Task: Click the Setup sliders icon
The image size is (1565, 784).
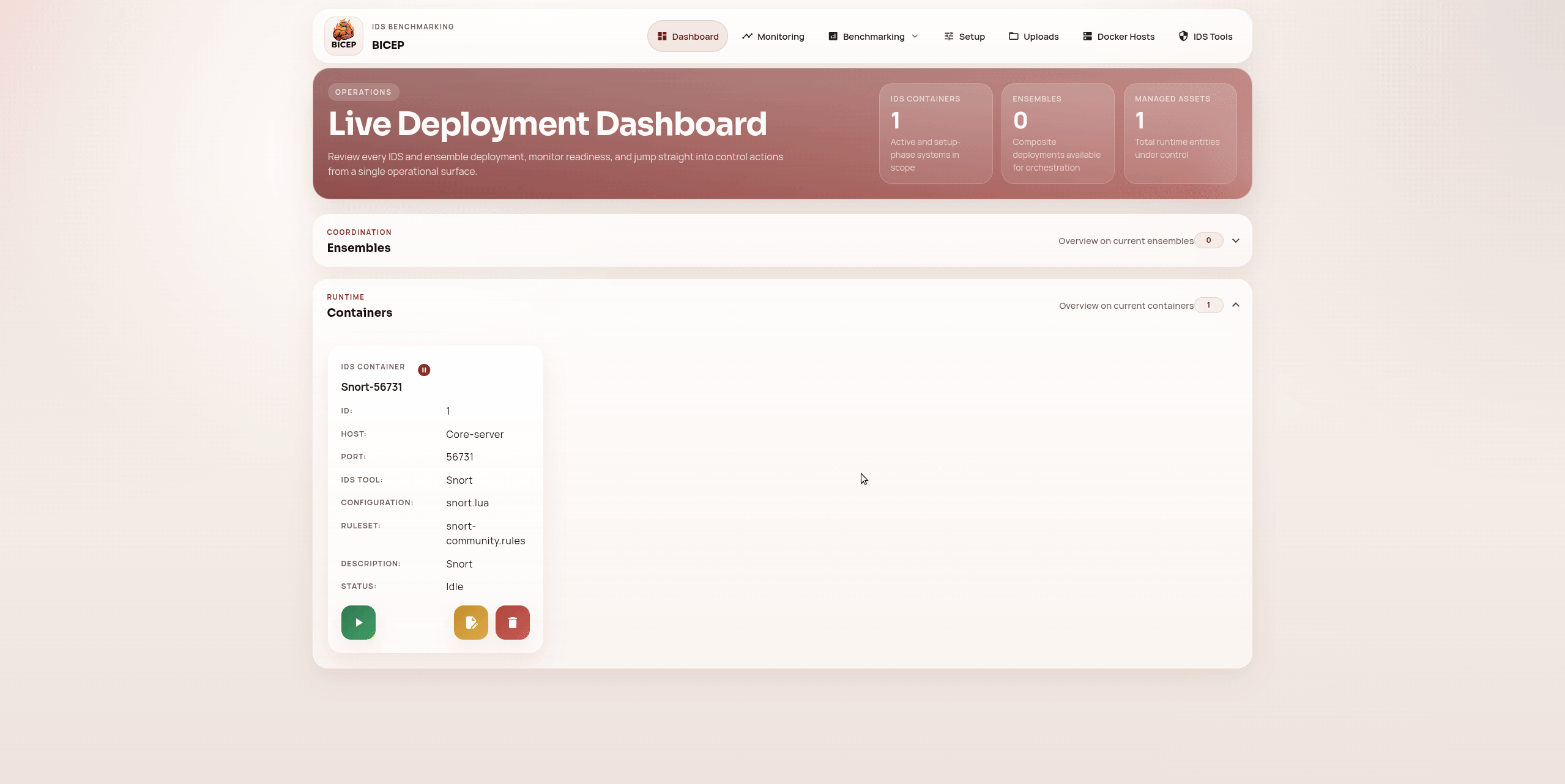Action: point(948,36)
